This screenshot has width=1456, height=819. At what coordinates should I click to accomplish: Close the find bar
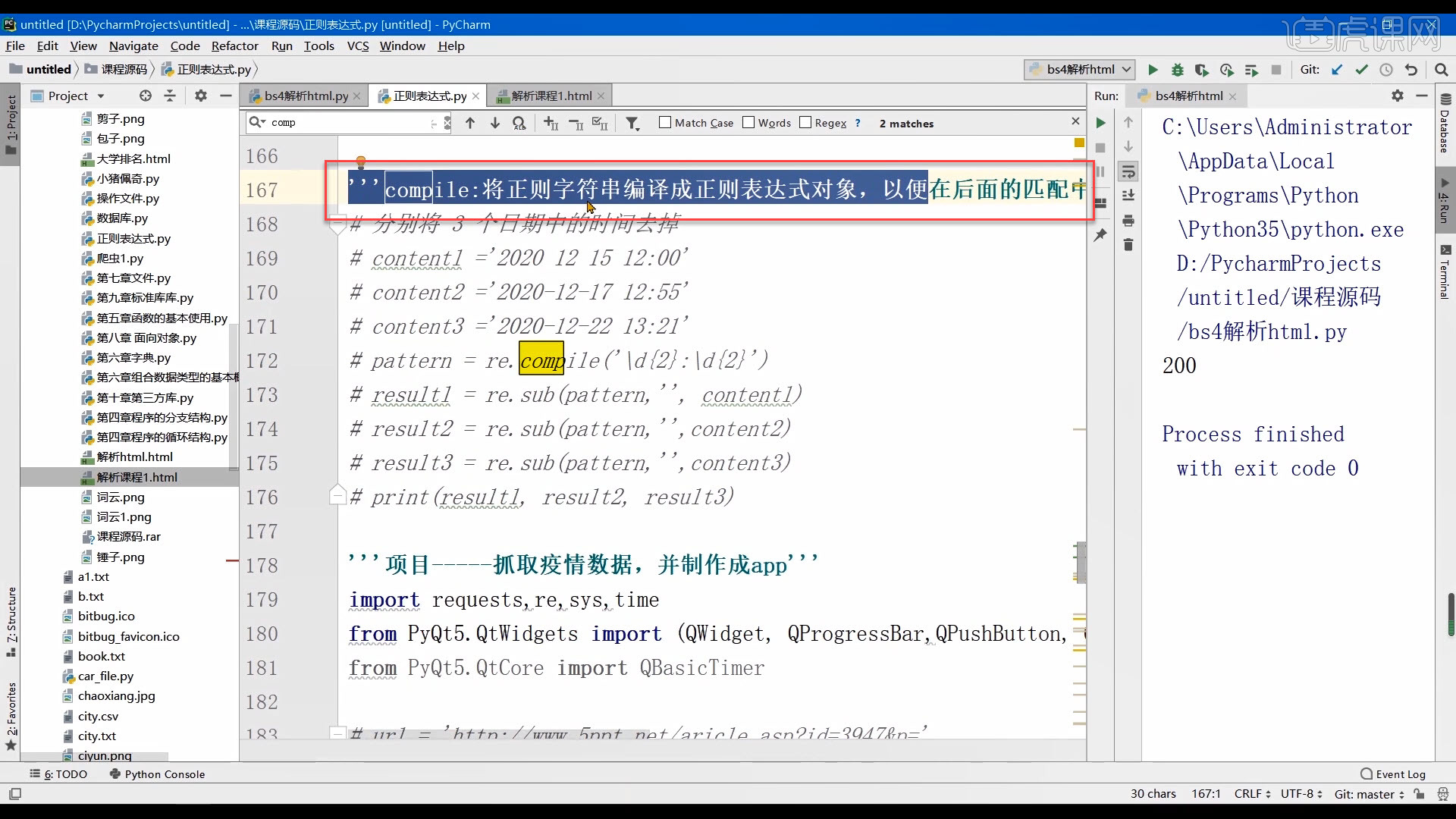click(x=1075, y=121)
